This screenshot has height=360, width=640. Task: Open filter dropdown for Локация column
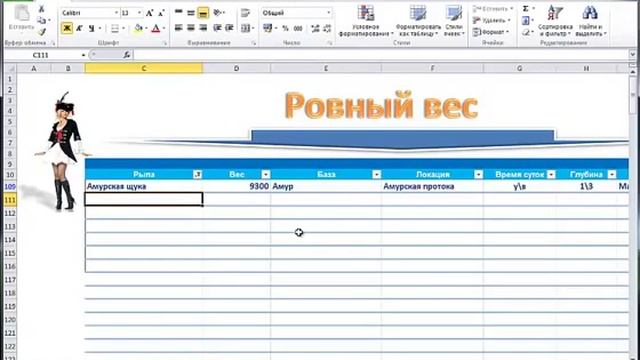pyautogui.click(x=478, y=175)
